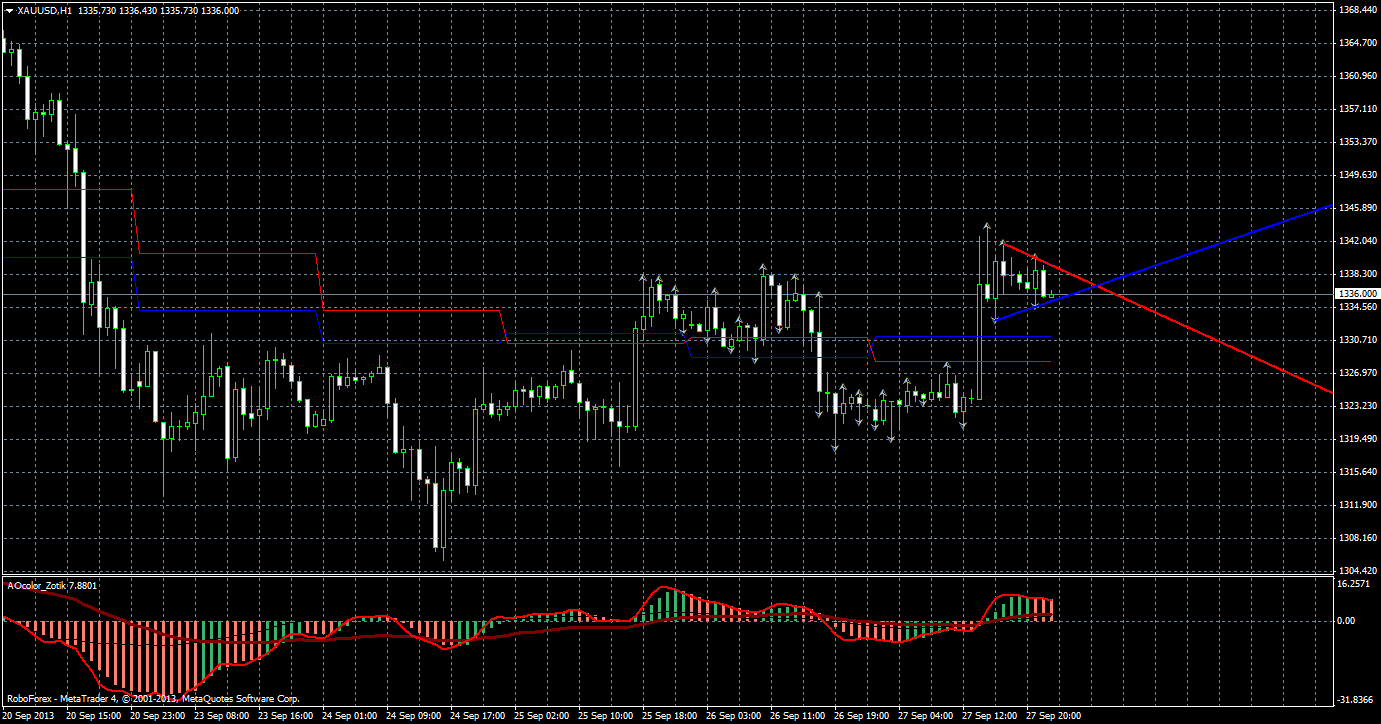
Task: Click price level 1345.890 on the scale
Action: tap(1356, 208)
